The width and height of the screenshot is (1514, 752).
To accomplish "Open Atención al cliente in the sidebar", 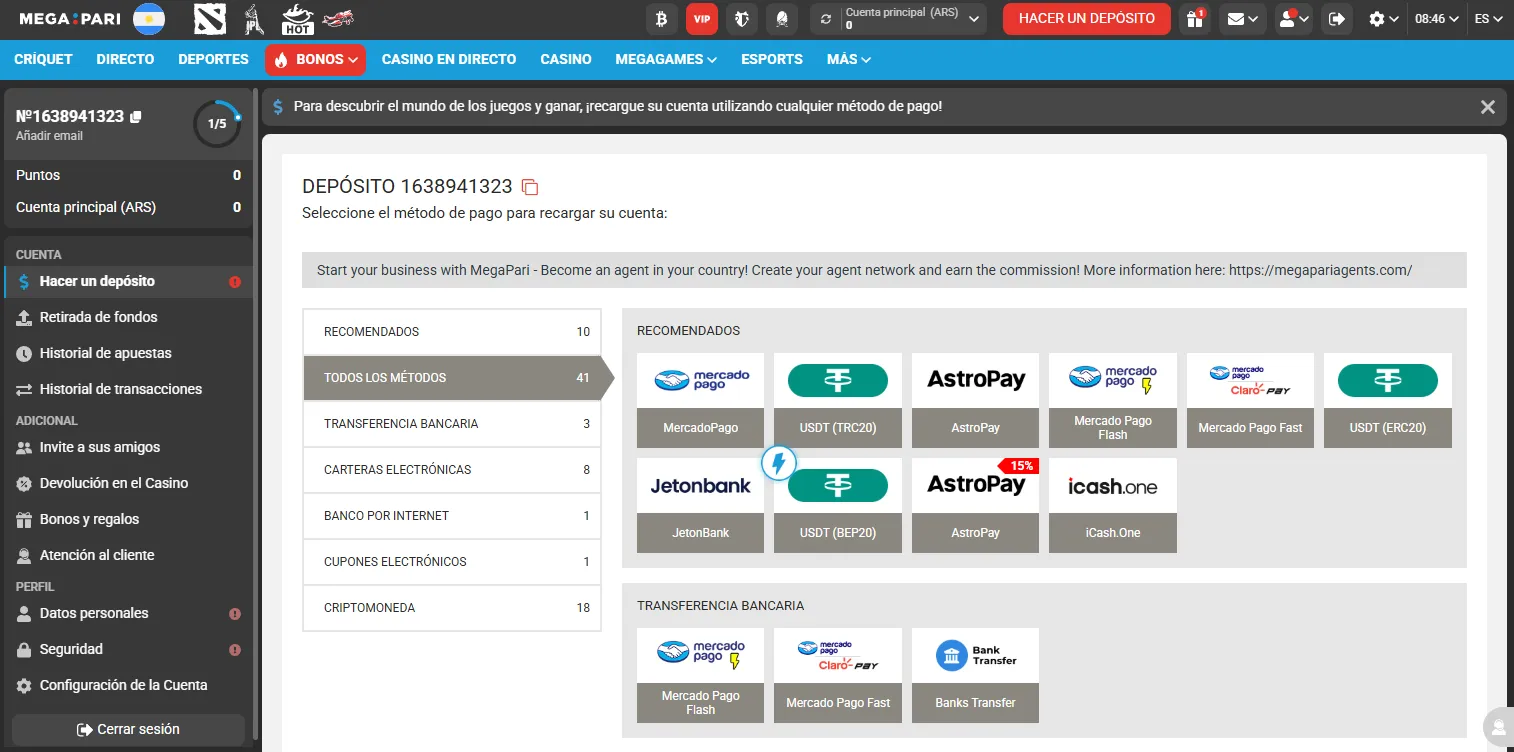I will click(128, 555).
